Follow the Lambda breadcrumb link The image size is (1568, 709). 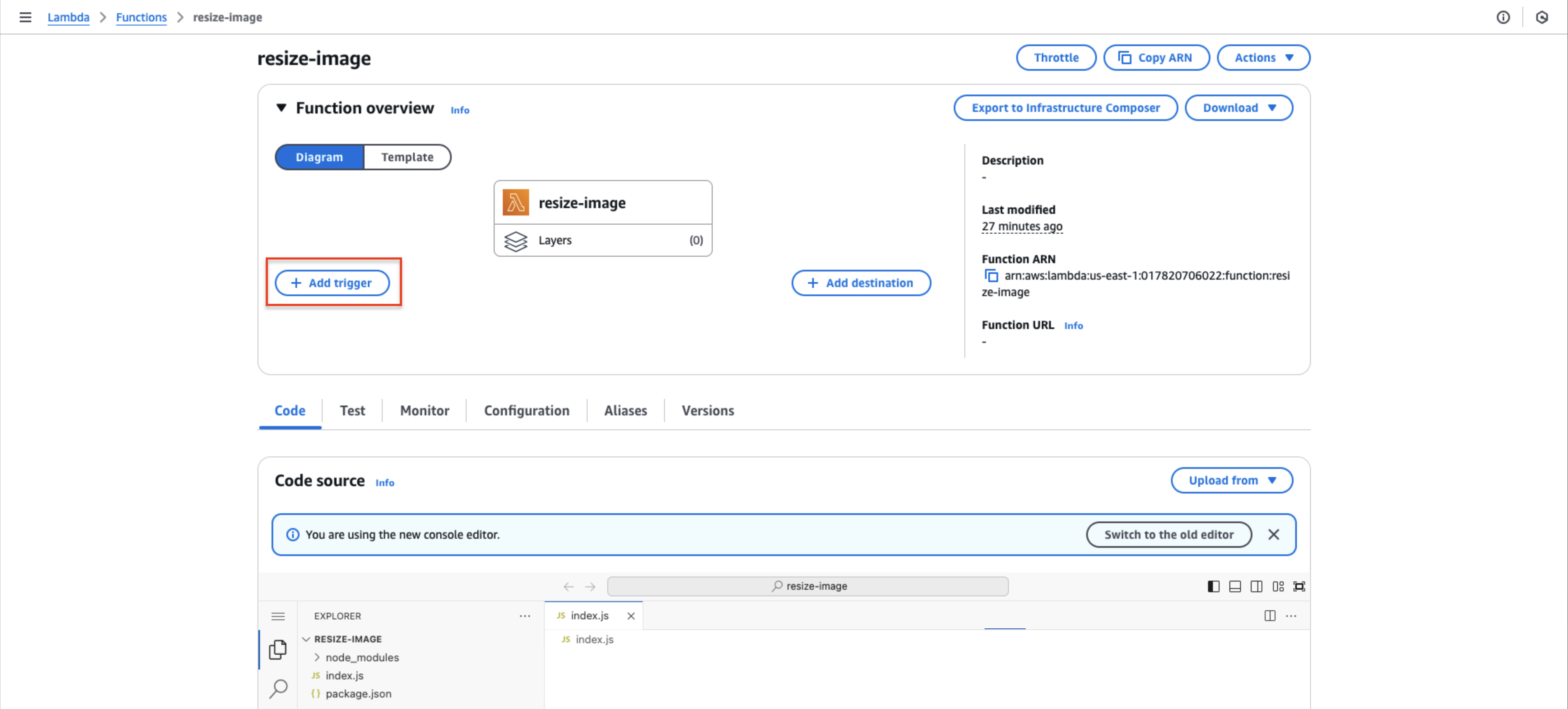[x=68, y=17]
